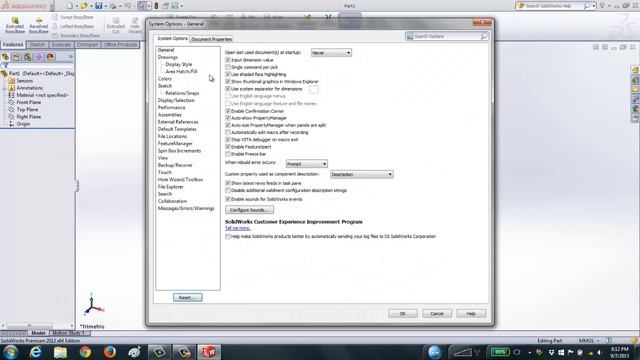Click the Windows Start orb

click(11, 352)
